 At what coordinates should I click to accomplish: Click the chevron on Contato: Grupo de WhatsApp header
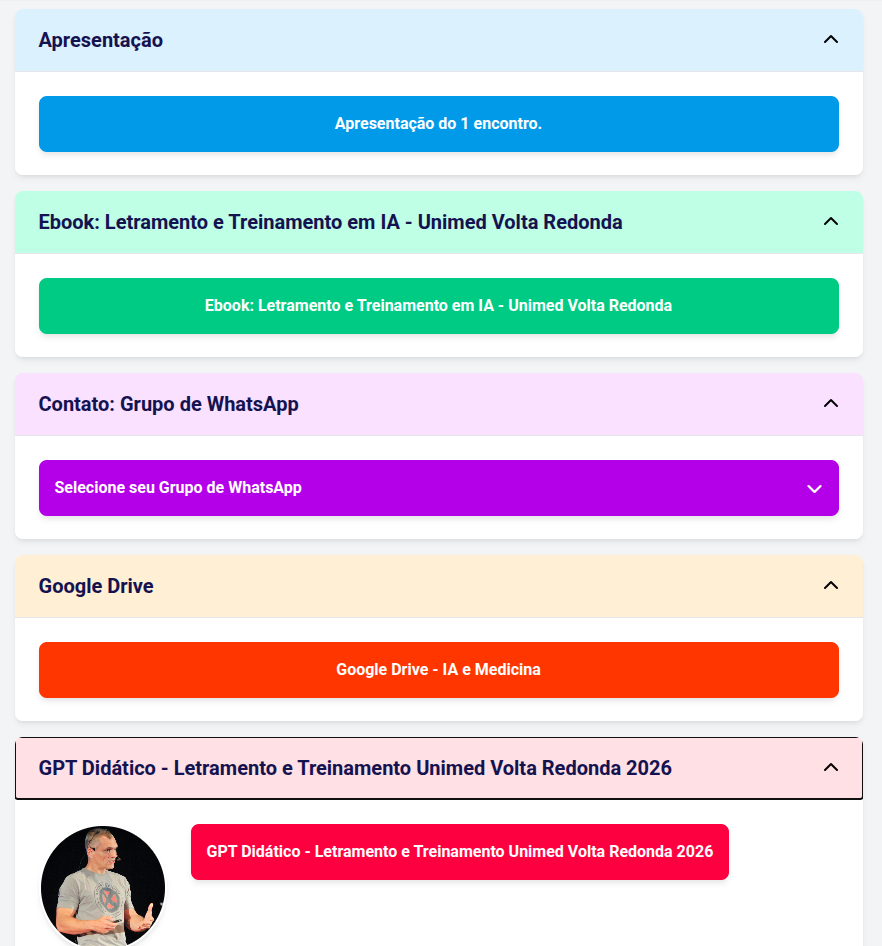(x=831, y=404)
